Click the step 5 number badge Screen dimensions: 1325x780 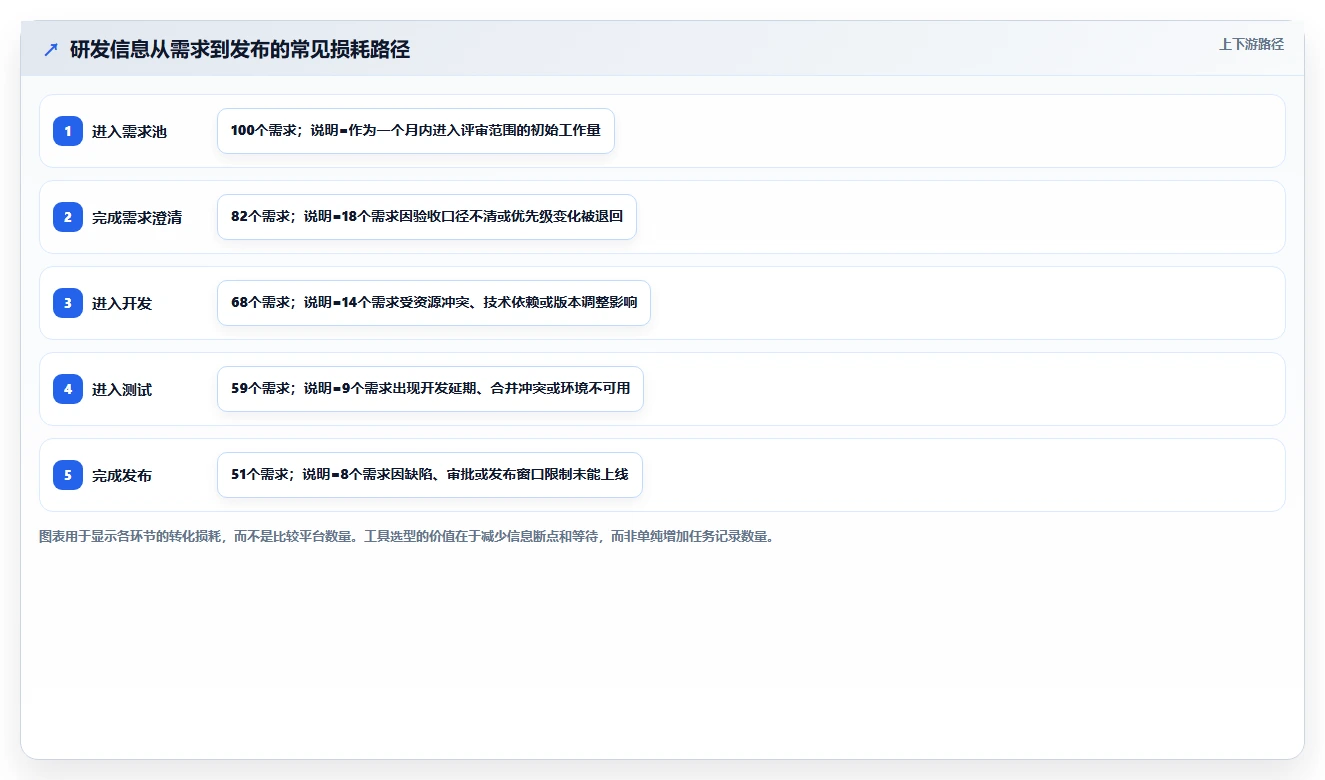68,475
